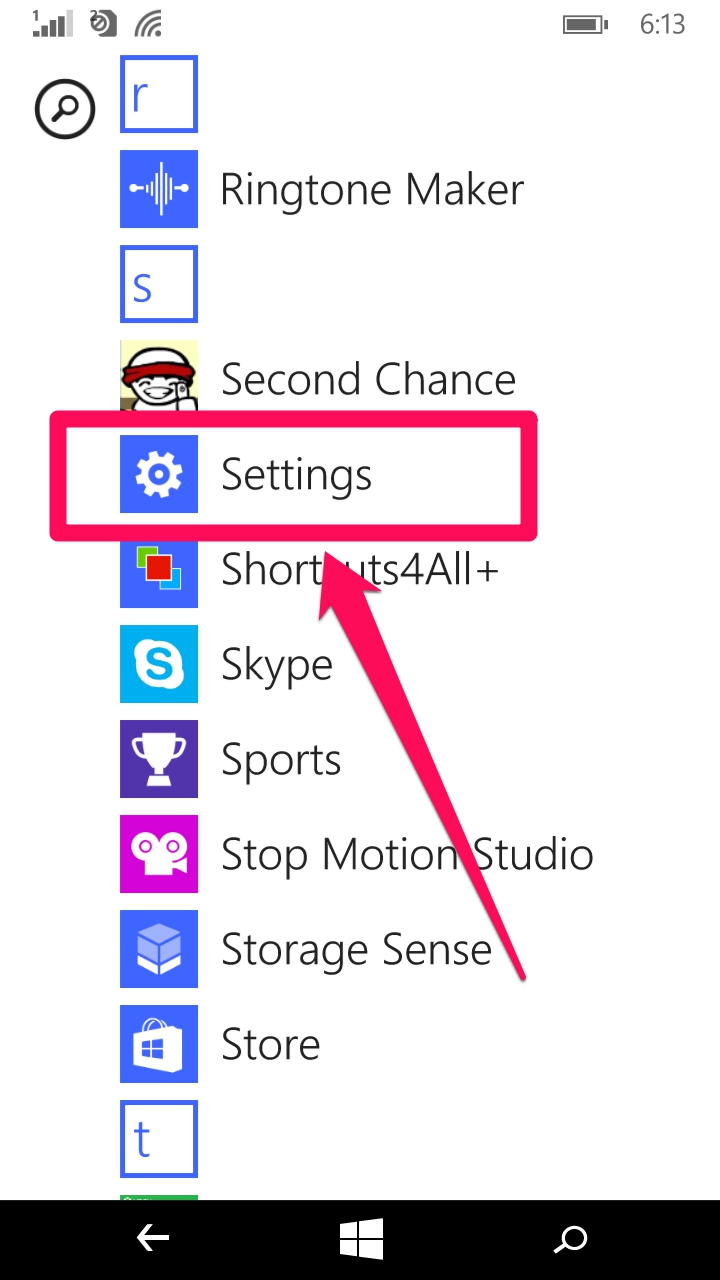720x1280 pixels.
Task: Open letter picker via 's' header
Action: (x=159, y=284)
